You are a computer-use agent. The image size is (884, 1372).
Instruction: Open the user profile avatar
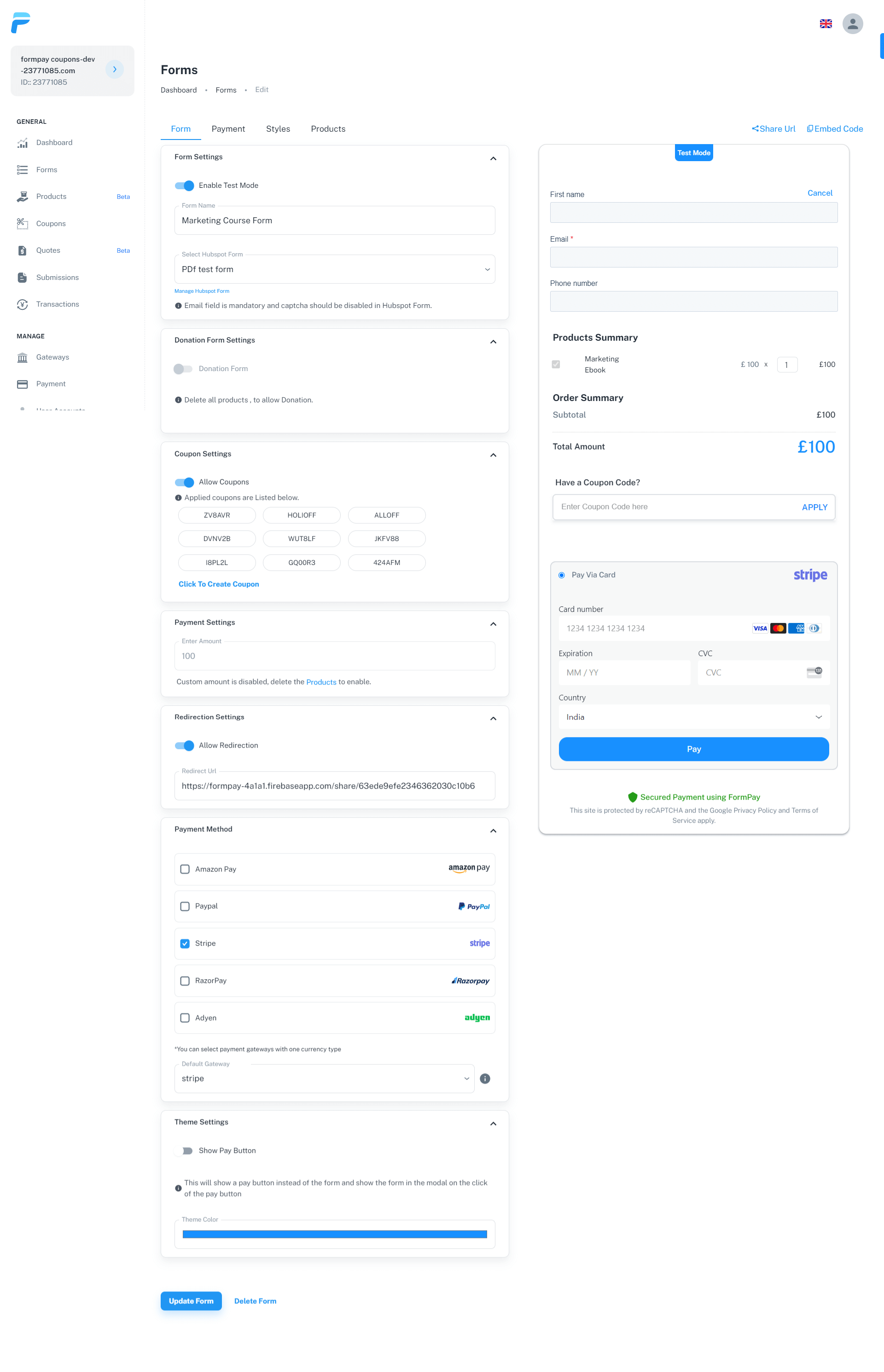pyautogui.click(x=852, y=23)
